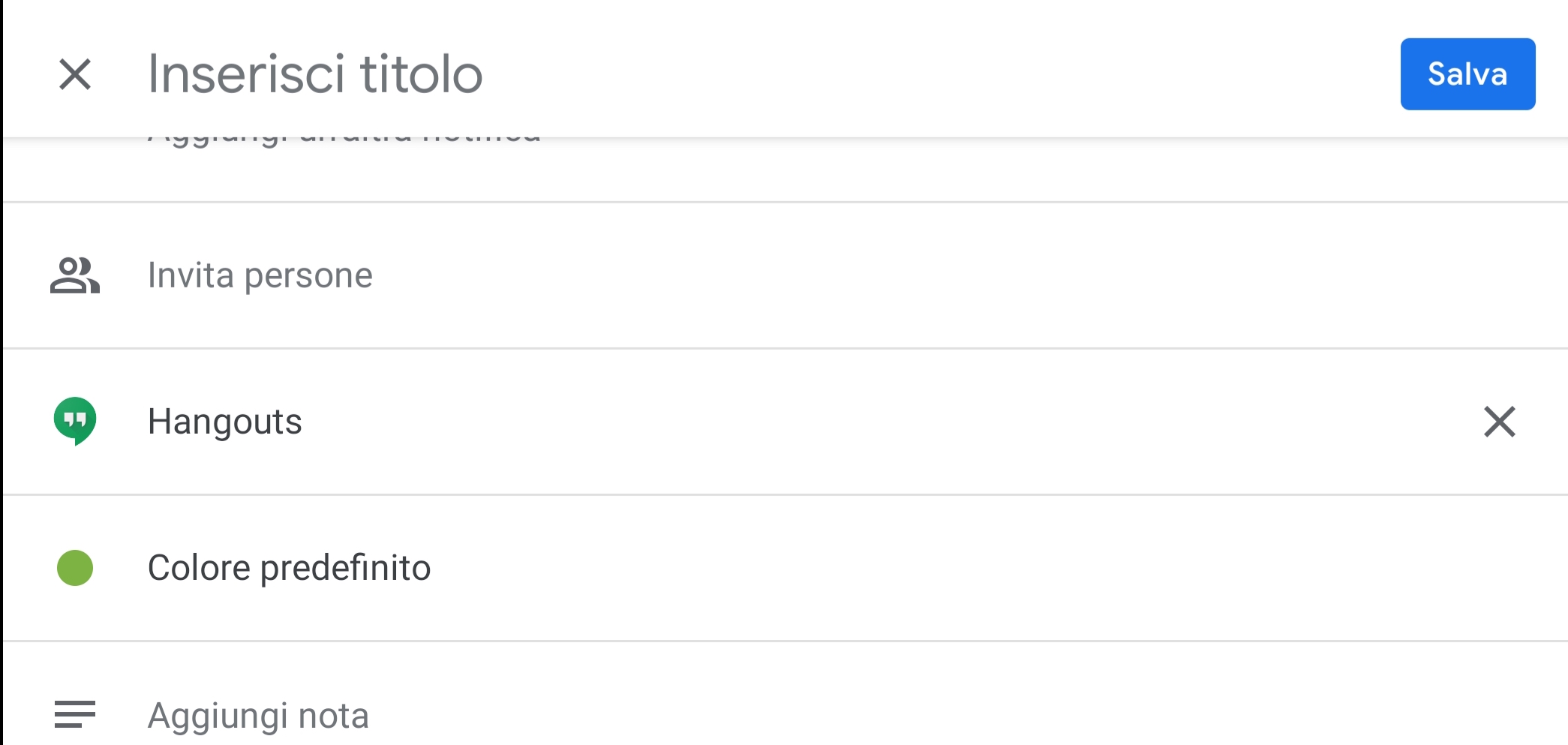1568x745 pixels.
Task: Tap the partially hidden add notification row
Action: click(x=786, y=170)
